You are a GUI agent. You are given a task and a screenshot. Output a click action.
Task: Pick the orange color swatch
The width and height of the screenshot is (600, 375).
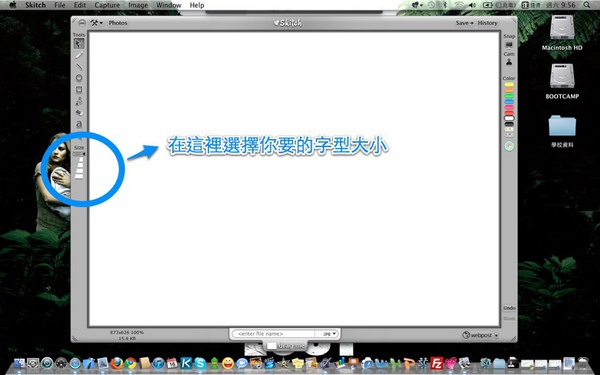tap(509, 90)
